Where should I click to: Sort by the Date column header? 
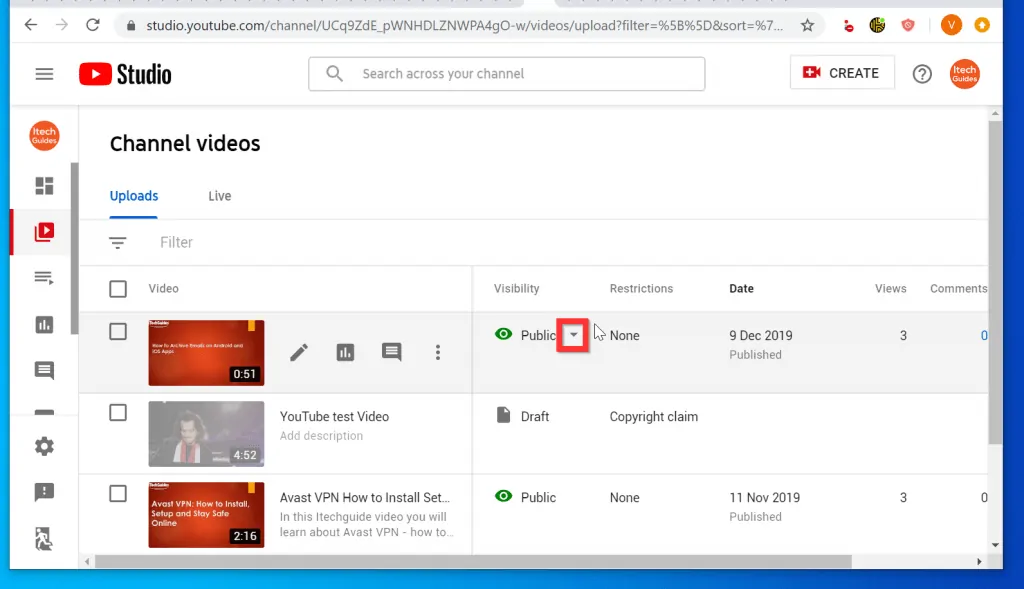[x=741, y=289]
